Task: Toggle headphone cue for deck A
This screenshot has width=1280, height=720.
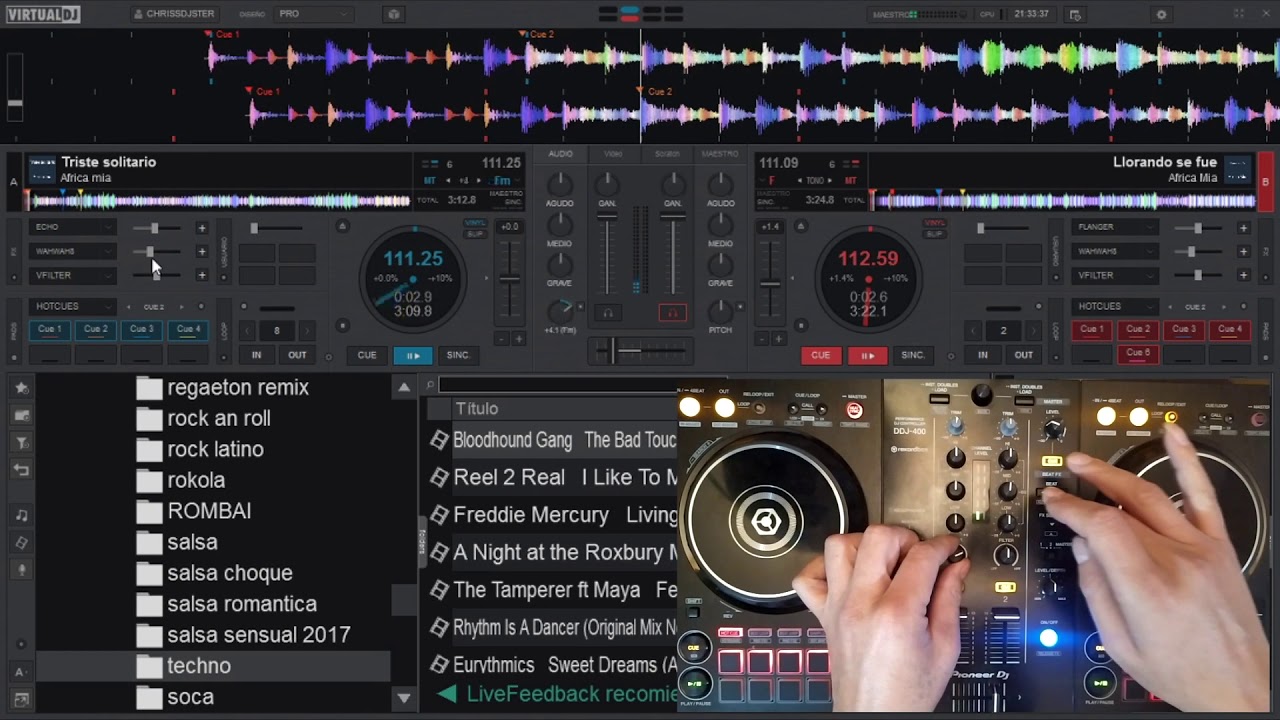Action: click(607, 313)
